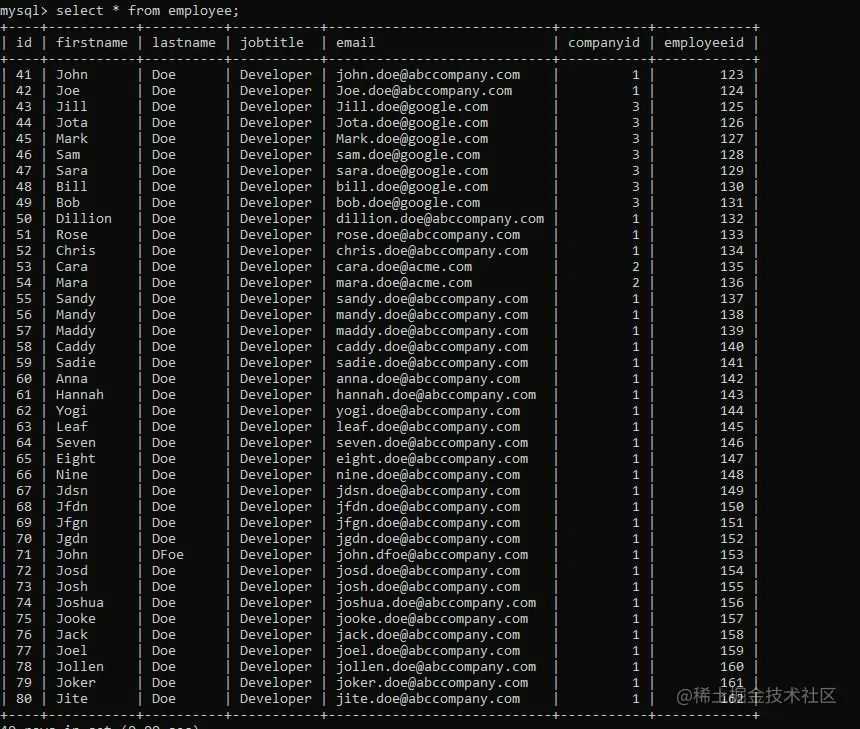Click lastname 'DFoe' cell
860x729 pixels.
click(168, 555)
